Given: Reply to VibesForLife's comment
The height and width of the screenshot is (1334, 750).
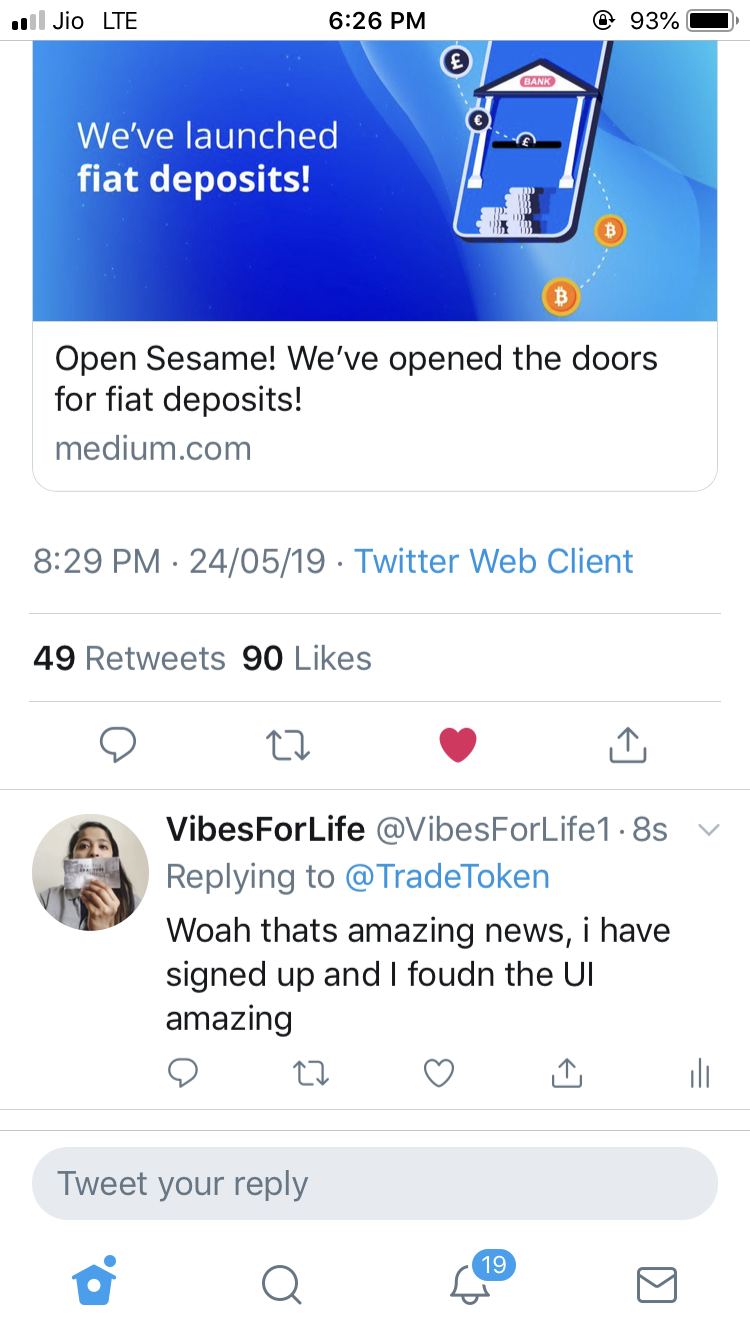Looking at the screenshot, I should [x=182, y=1073].
